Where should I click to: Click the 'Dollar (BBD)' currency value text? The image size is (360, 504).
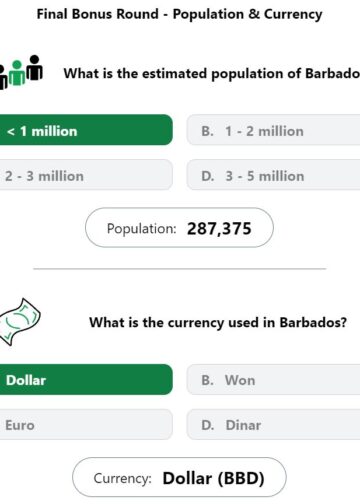click(213, 478)
